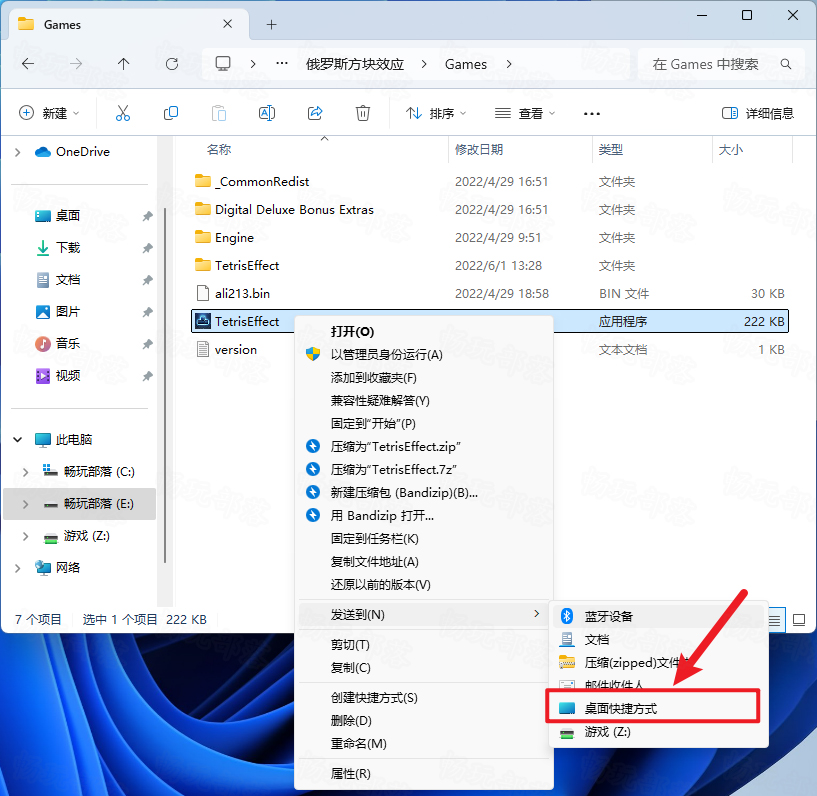Click the Copy icon in toolbar
This screenshot has height=796, width=817.
click(x=171, y=113)
